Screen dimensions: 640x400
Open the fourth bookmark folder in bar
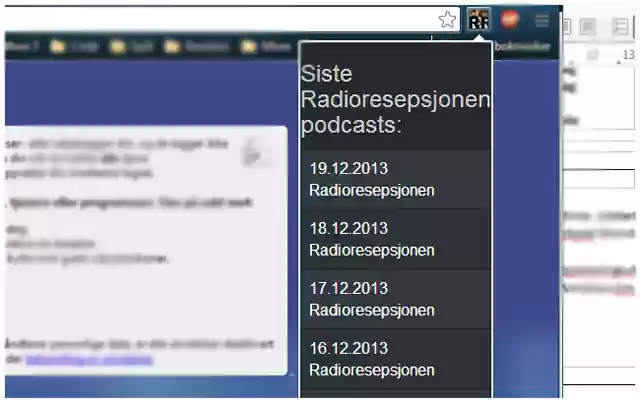266,47
